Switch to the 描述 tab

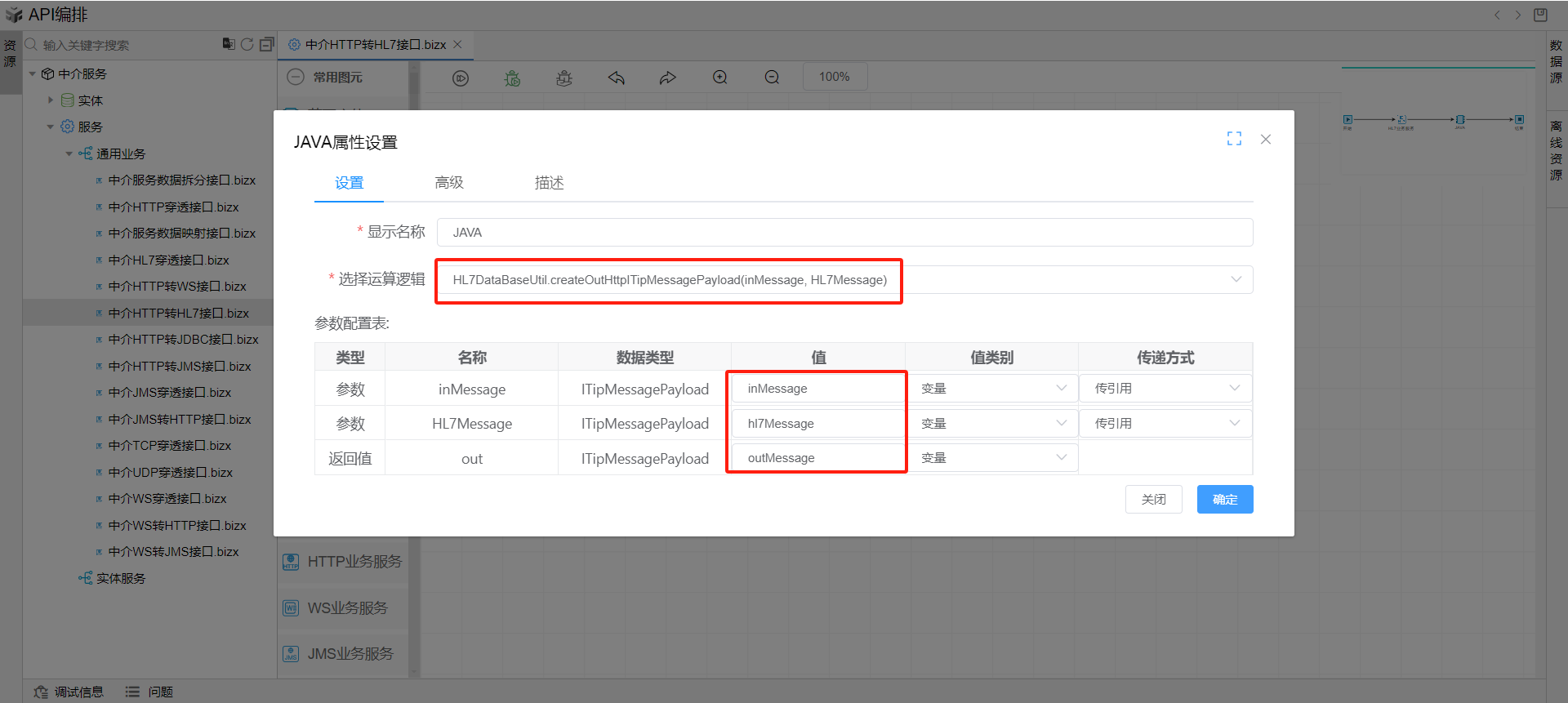[x=549, y=183]
